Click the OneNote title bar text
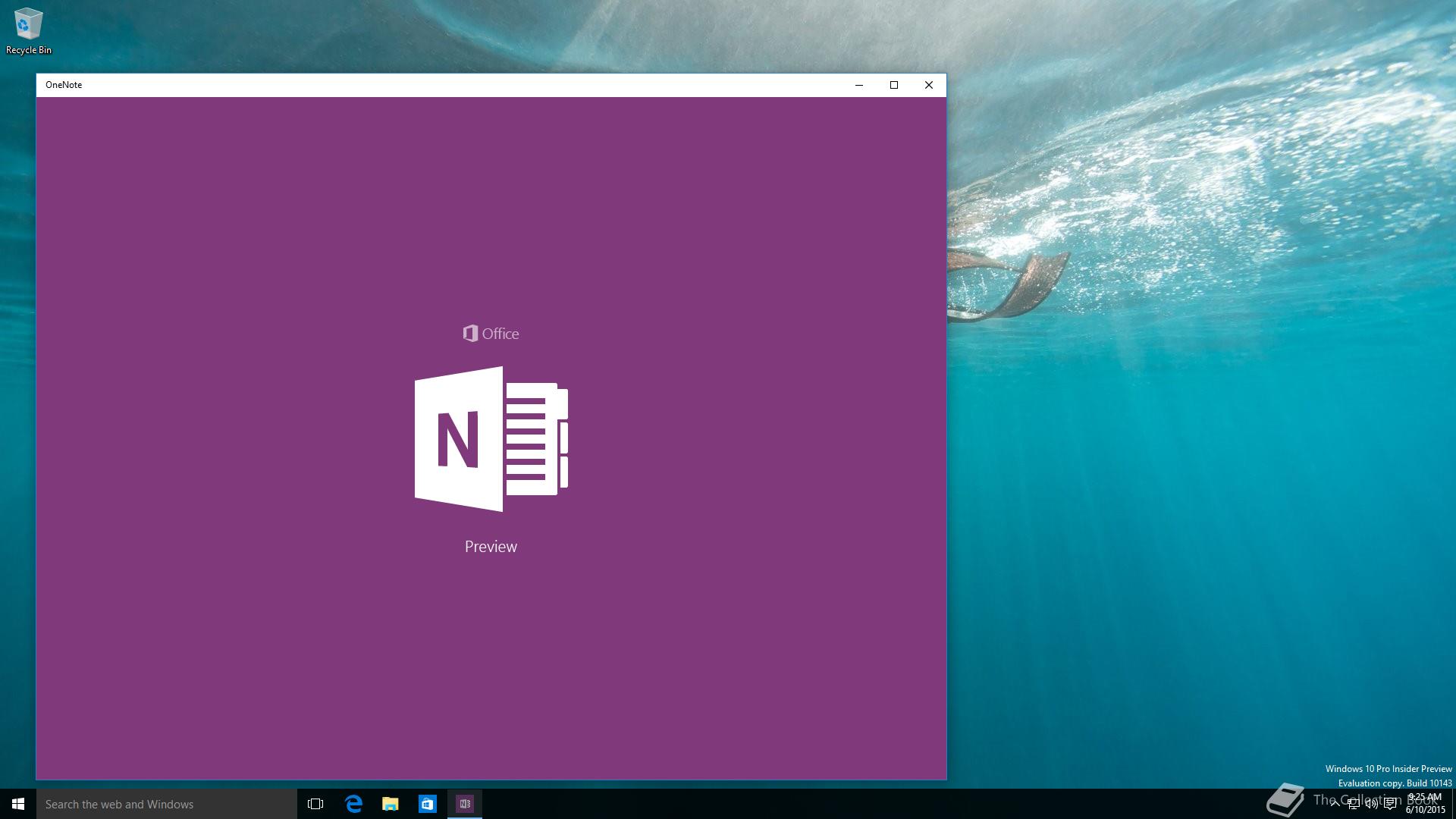Screen dimensions: 1456x819 tap(64, 85)
